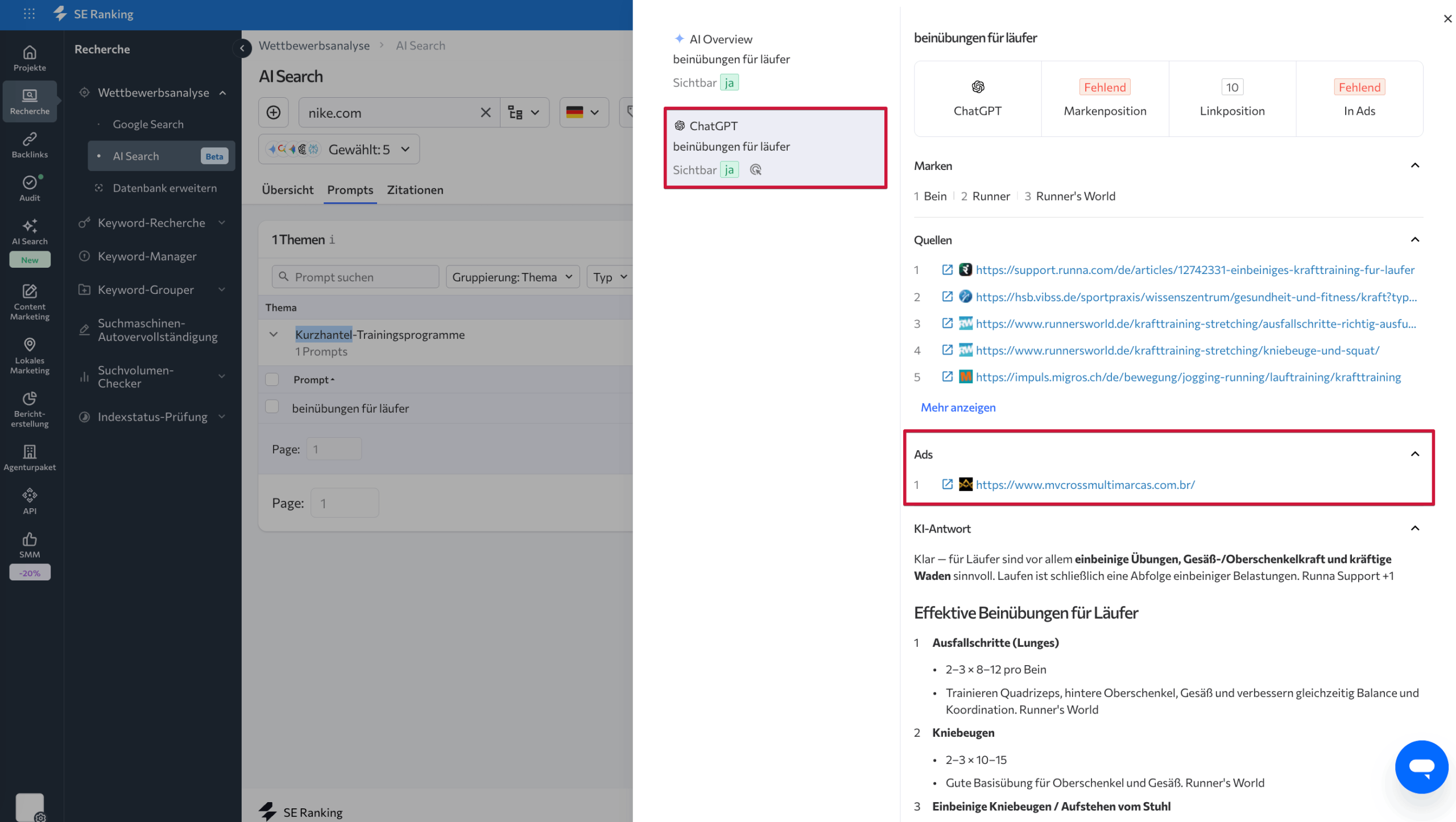1456x822 pixels.
Task: Select the AI Overview result card
Action: (775, 60)
